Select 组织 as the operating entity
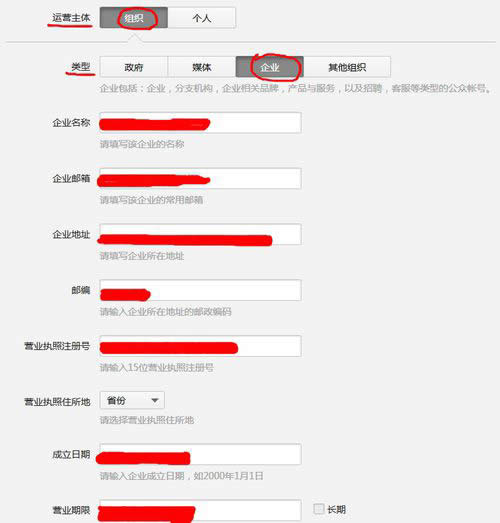The width and height of the screenshot is (500, 523). (x=134, y=18)
